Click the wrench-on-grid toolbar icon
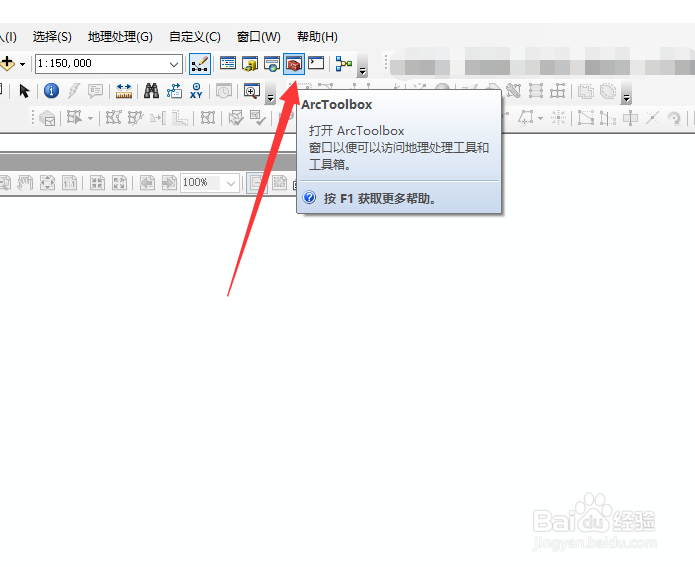This screenshot has height=567, width=695. click(x=514, y=91)
